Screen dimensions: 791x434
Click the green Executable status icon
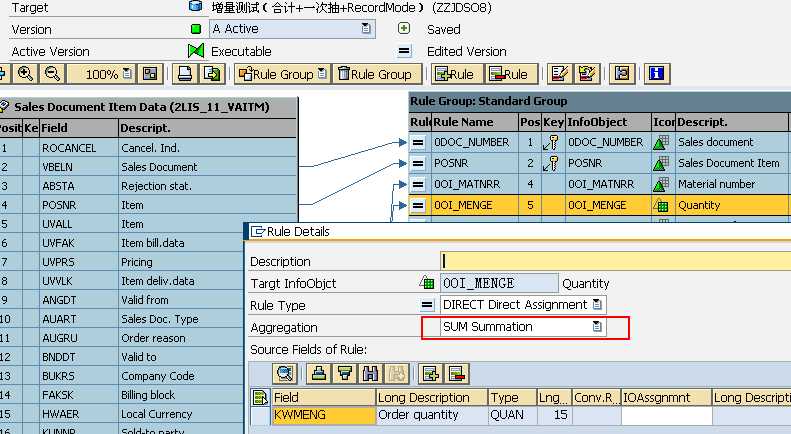click(x=196, y=51)
